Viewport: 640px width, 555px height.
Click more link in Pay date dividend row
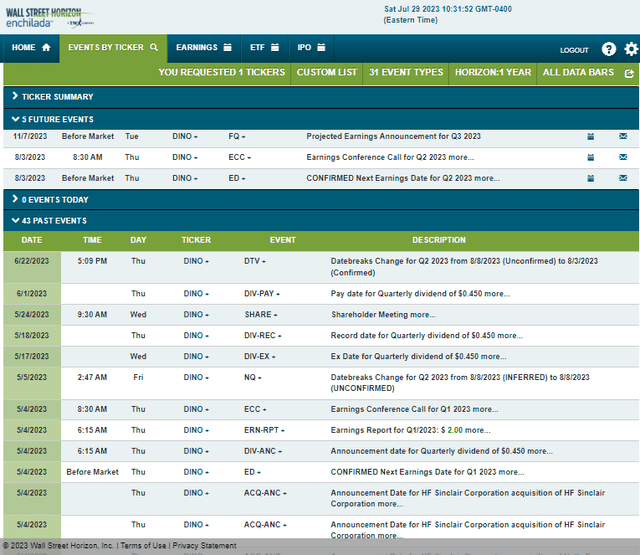click(x=497, y=294)
